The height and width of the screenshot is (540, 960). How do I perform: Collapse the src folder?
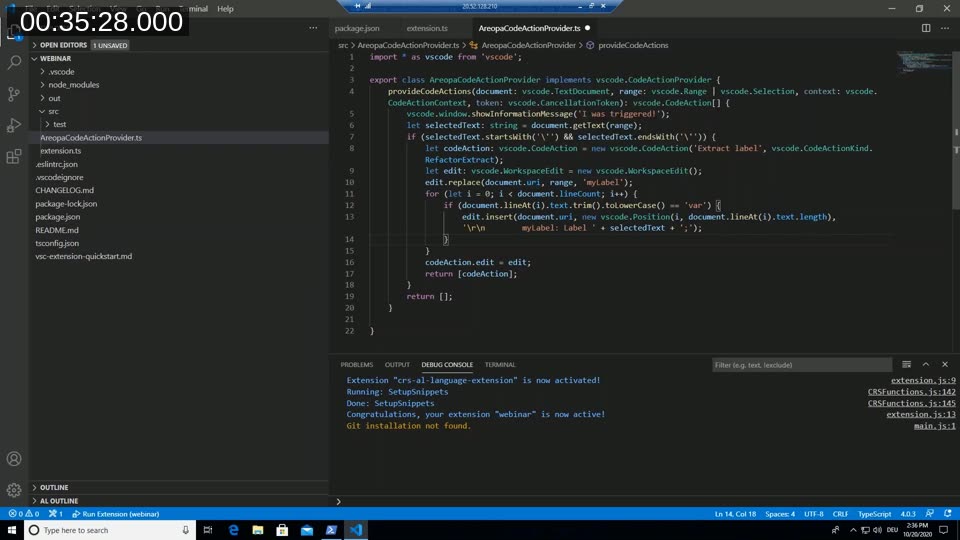click(53, 111)
